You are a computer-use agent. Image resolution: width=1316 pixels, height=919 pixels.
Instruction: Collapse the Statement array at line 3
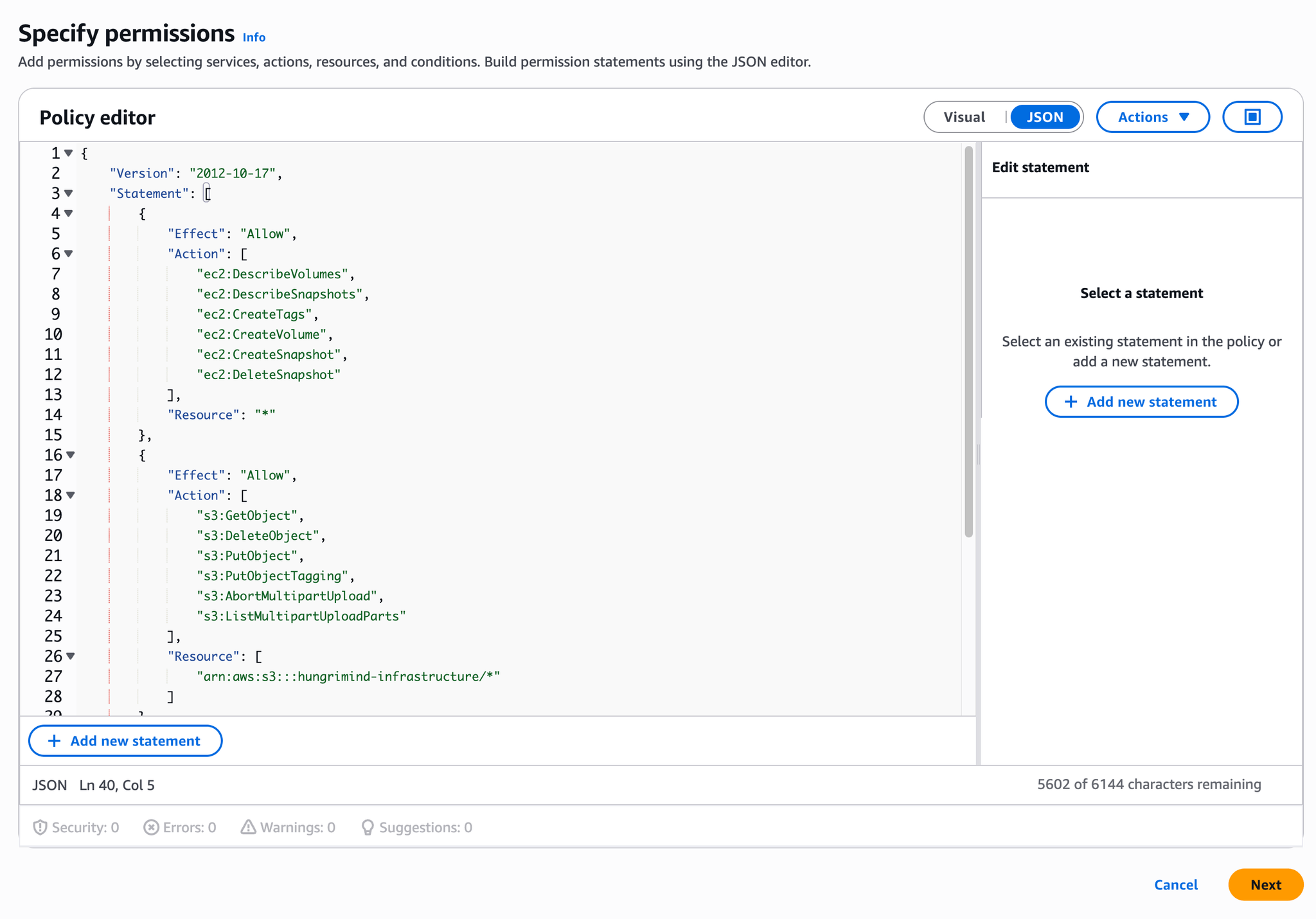69,193
